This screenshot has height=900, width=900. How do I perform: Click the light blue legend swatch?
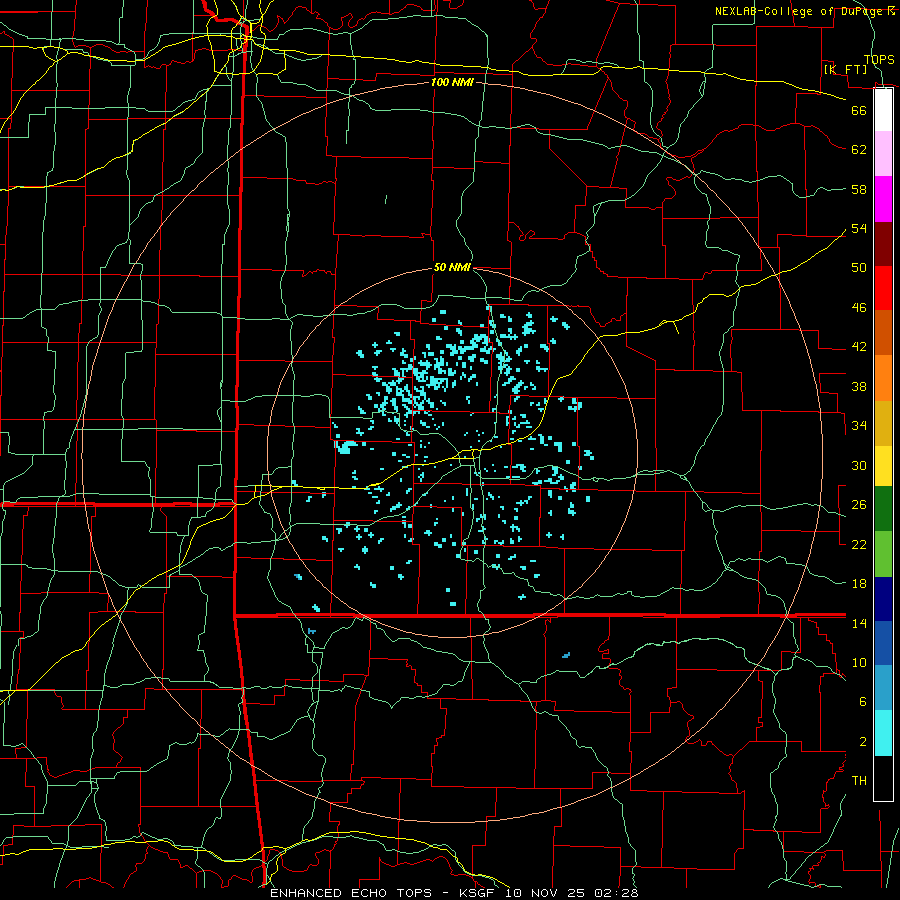coord(883,688)
